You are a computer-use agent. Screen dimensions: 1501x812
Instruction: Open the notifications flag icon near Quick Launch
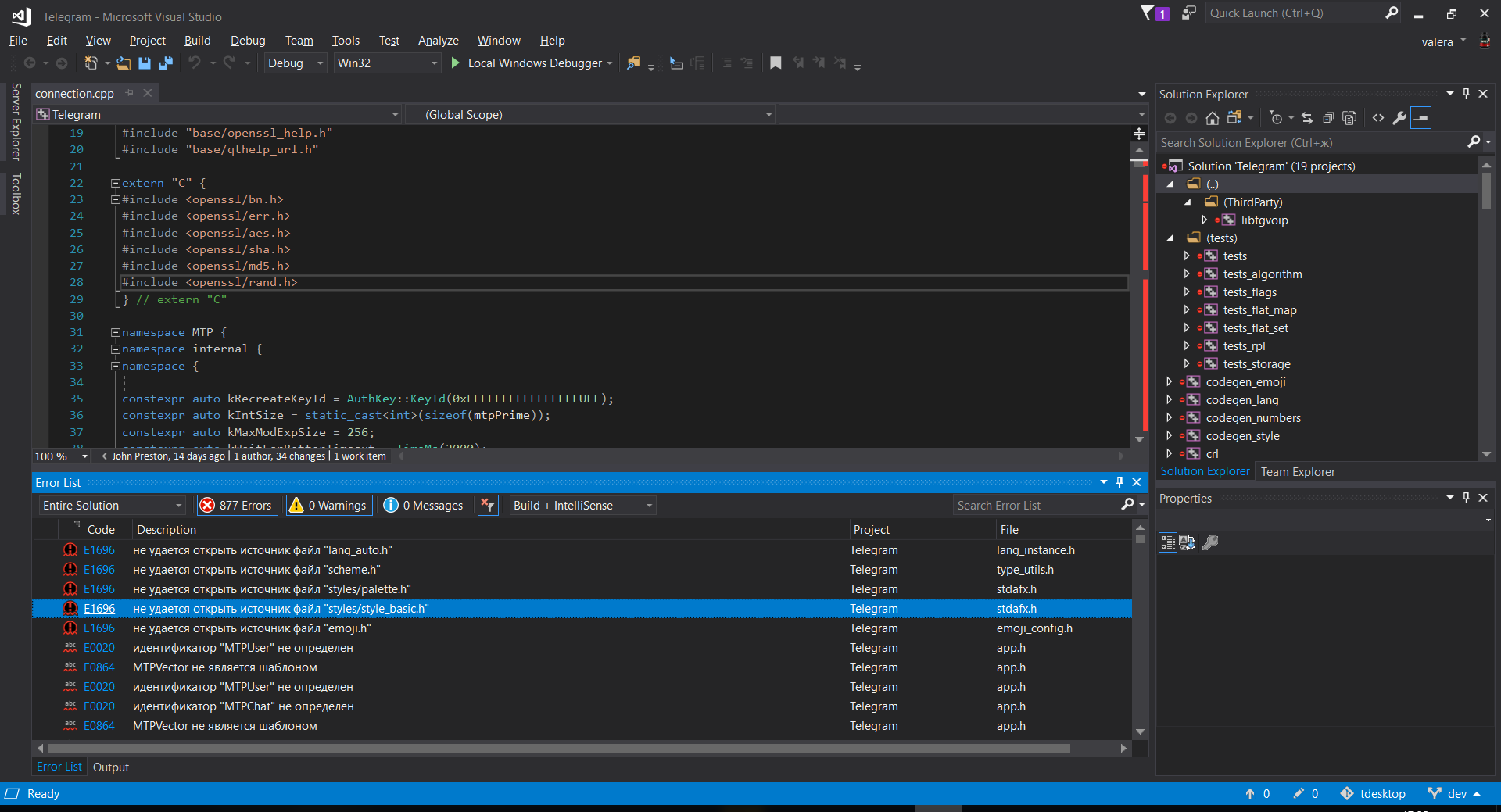click(x=1149, y=13)
